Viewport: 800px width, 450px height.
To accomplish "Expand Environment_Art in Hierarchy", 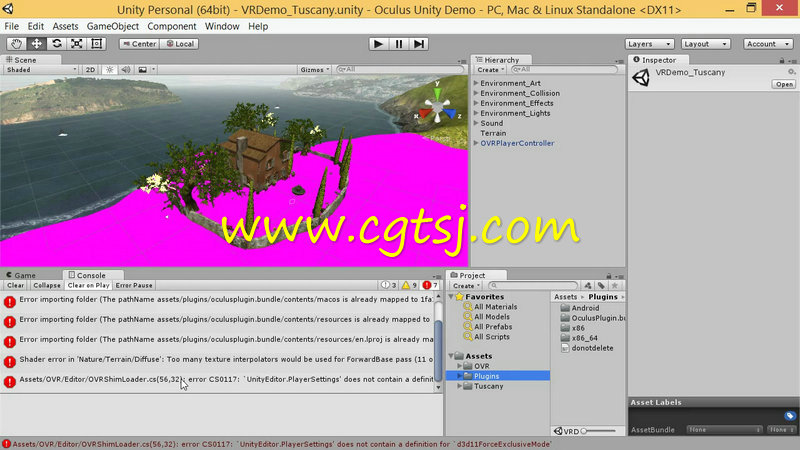I will coord(476,83).
